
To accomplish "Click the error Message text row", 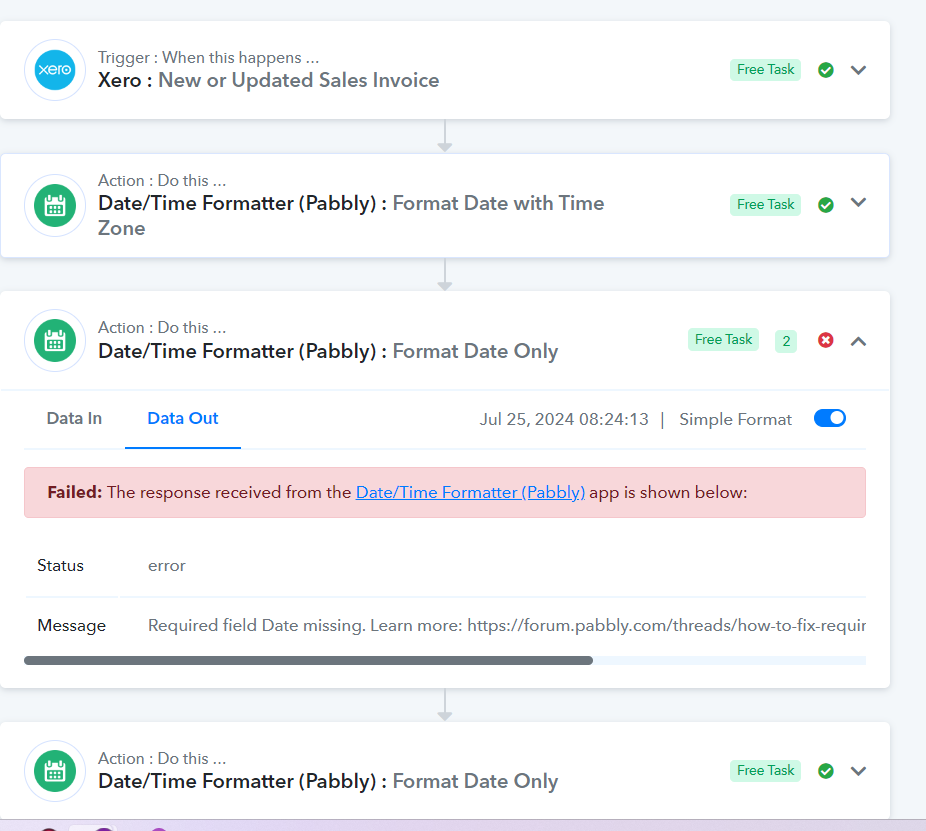I will click(445, 625).
